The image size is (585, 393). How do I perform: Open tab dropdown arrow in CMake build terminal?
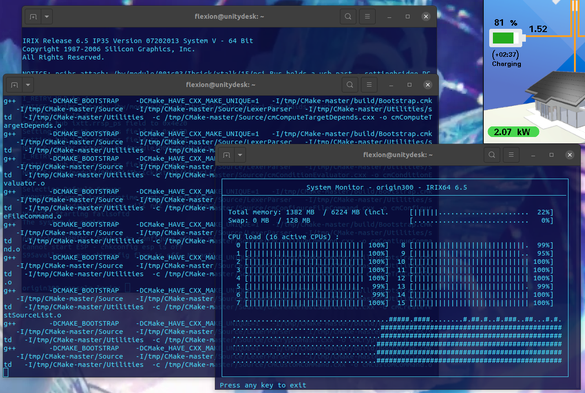click(28, 85)
